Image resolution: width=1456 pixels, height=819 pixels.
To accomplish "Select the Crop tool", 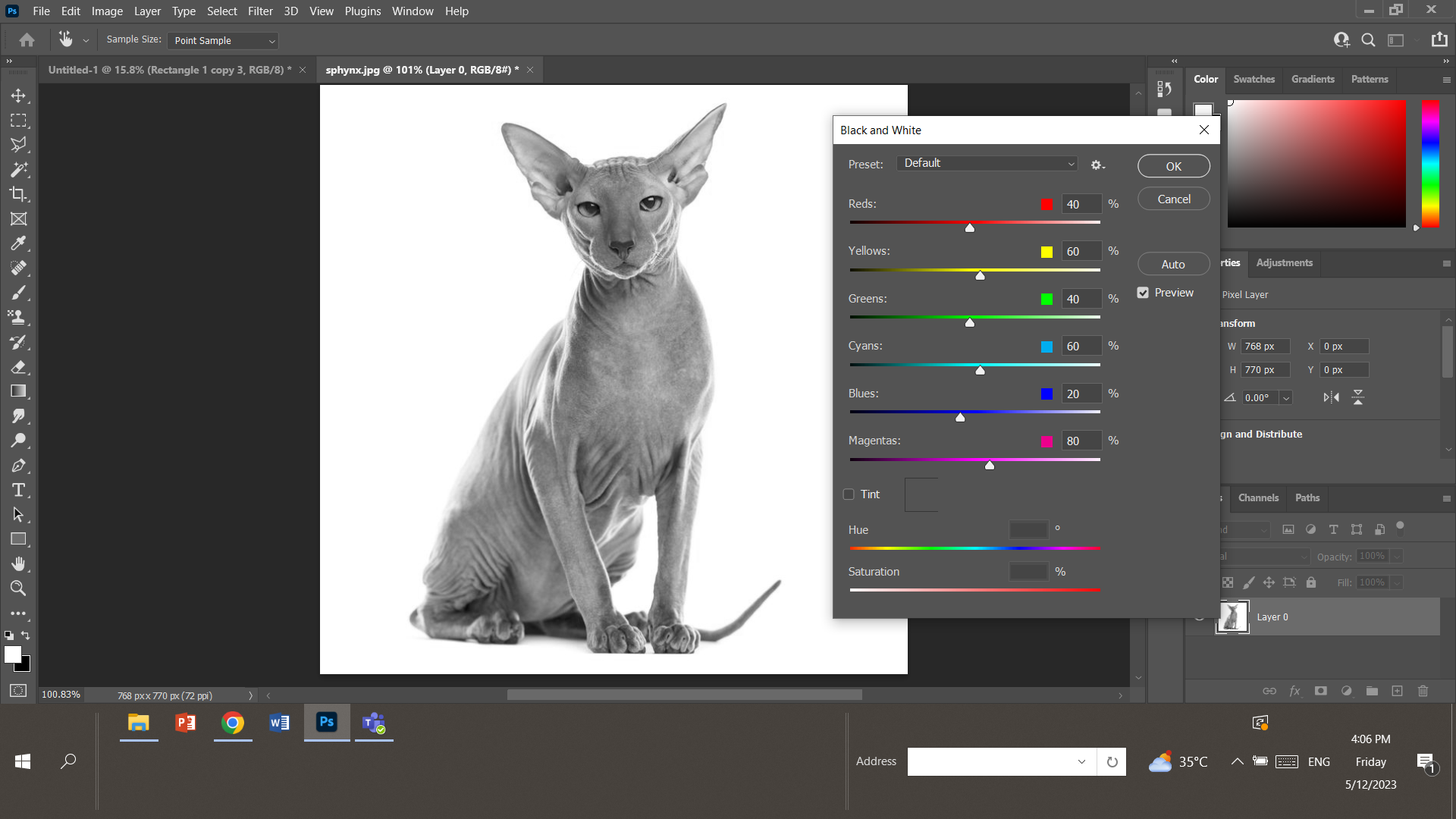I will pyautogui.click(x=18, y=194).
